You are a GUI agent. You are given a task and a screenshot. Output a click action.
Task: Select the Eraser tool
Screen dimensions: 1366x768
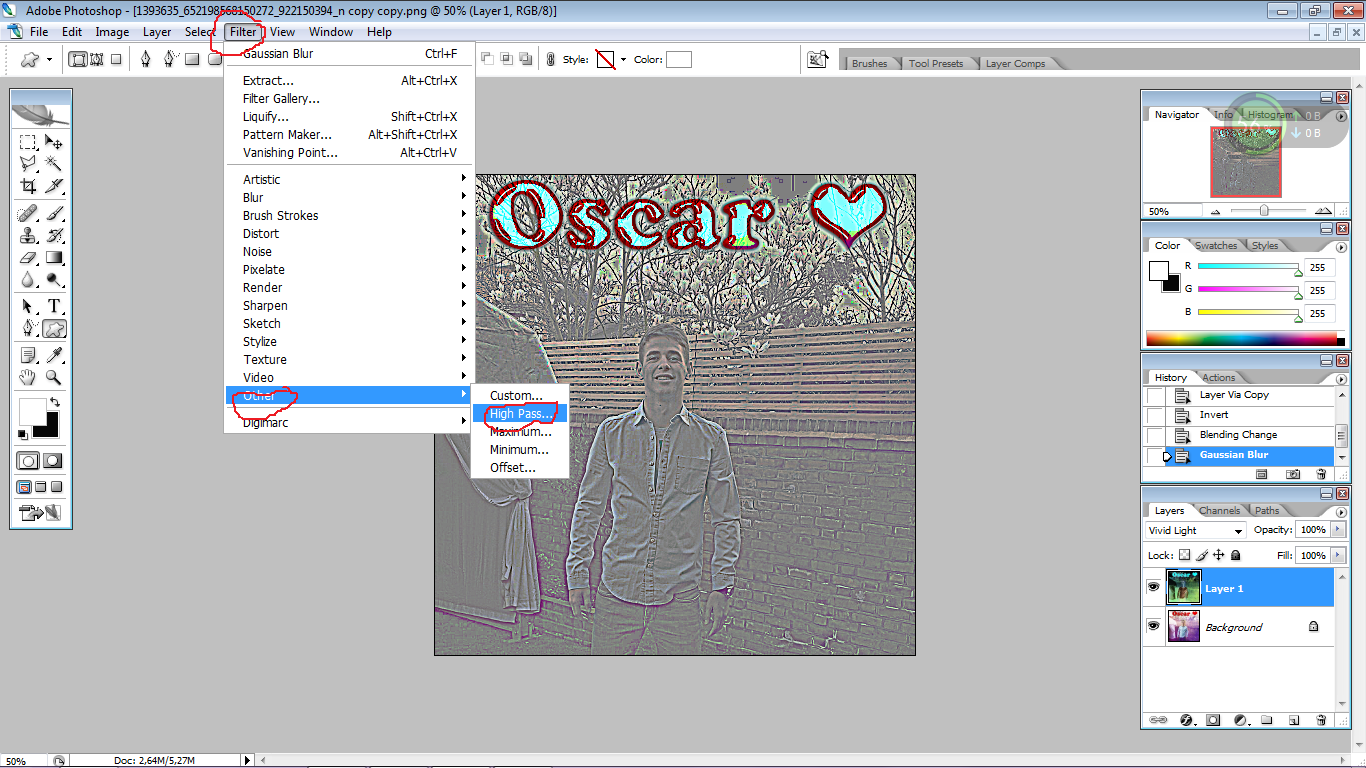(x=28, y=257)
